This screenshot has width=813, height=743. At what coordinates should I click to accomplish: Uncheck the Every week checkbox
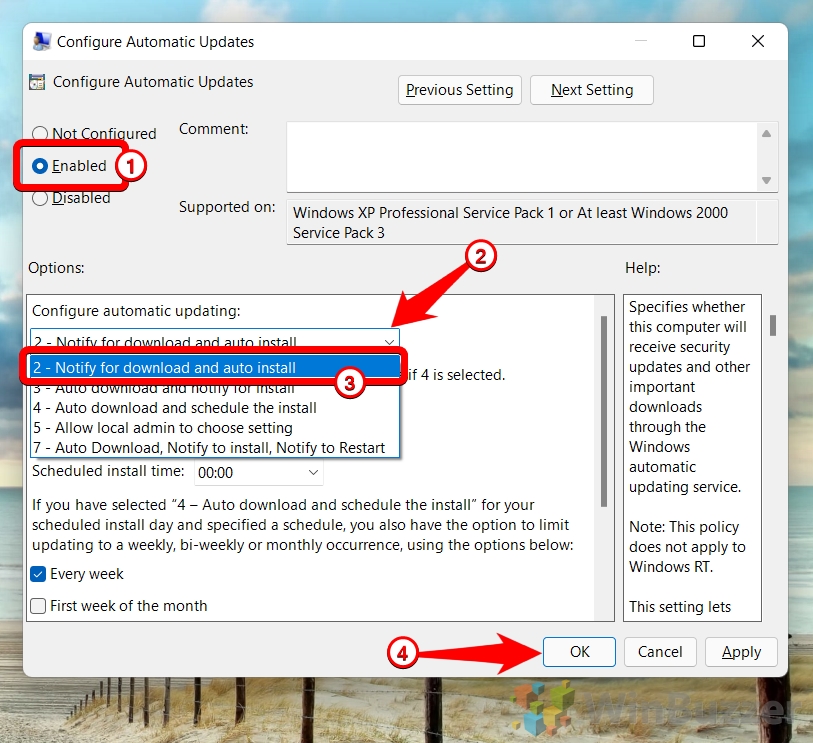coord(38,574)
